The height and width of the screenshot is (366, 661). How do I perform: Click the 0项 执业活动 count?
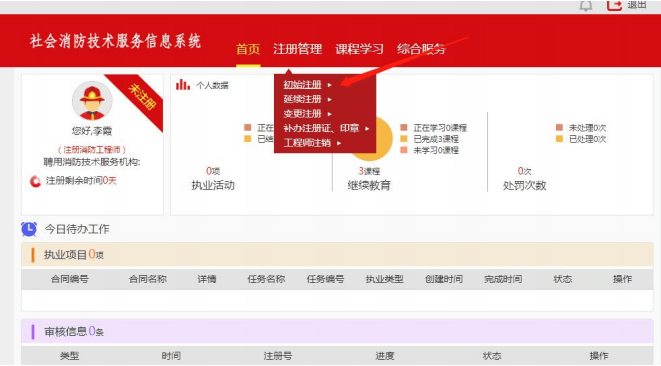coord(213,171)
